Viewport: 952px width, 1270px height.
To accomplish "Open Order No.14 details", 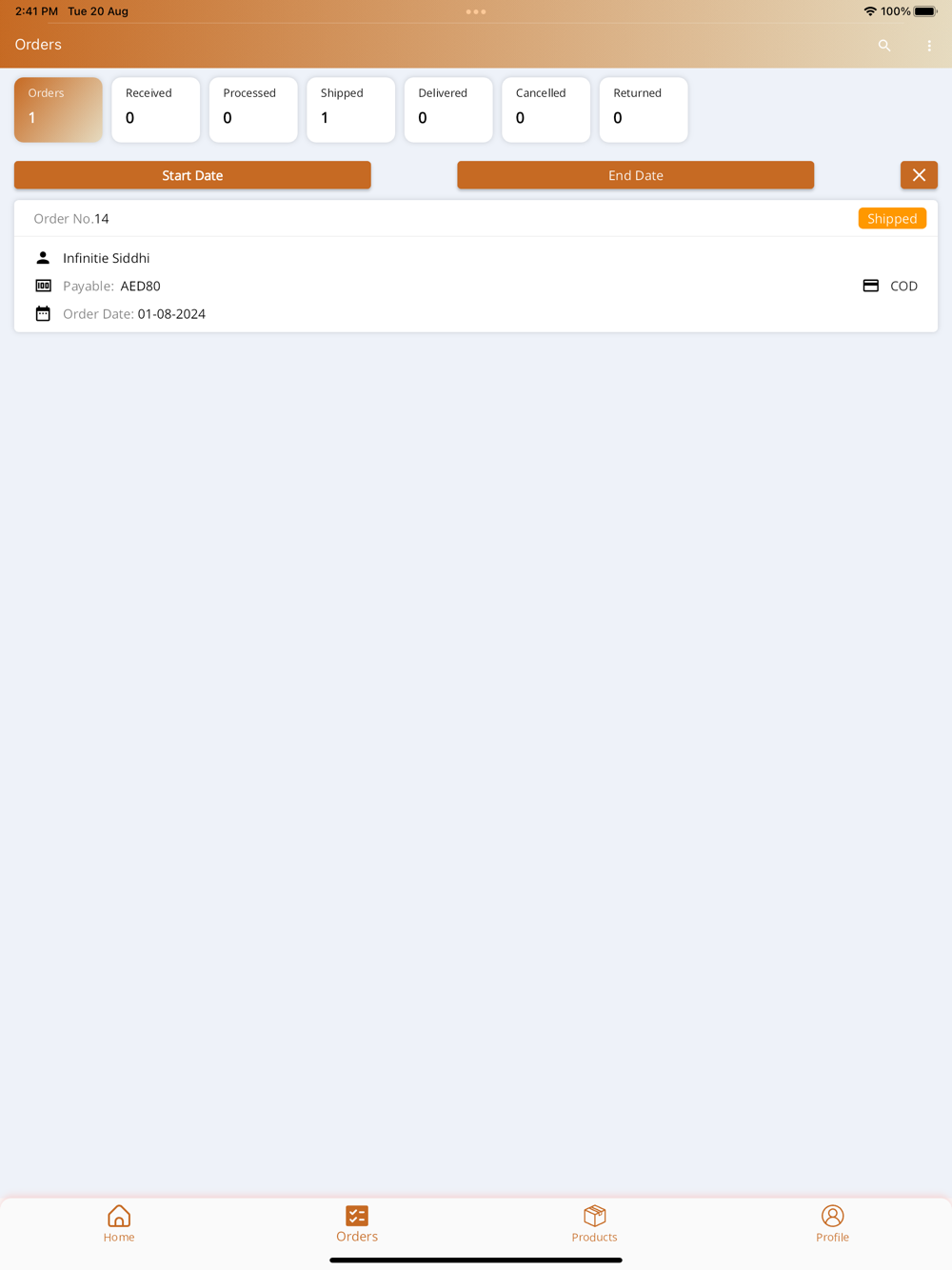I will click(476, 267).
